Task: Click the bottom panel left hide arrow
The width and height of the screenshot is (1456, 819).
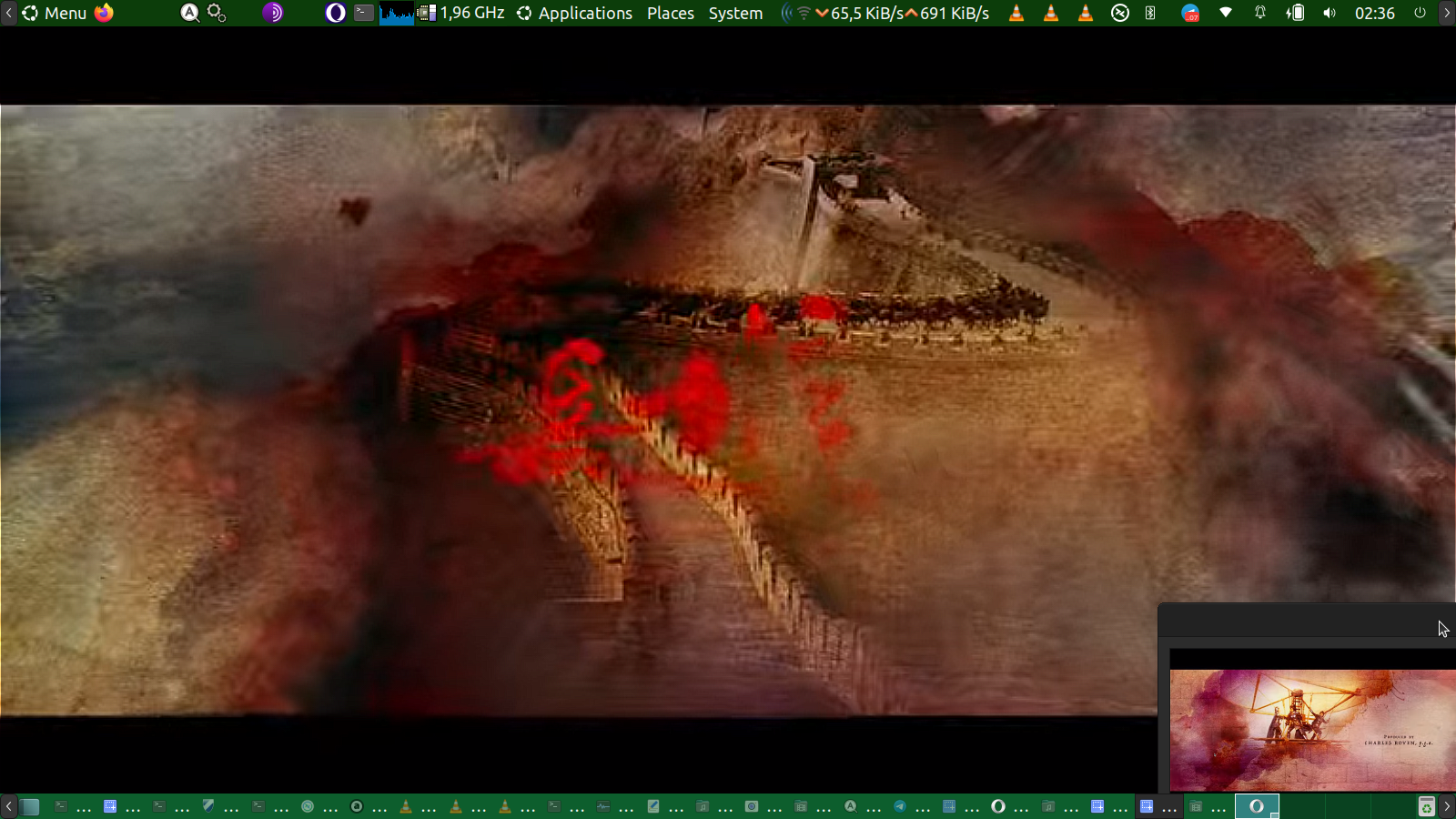Action: click(x=8, y=806)
